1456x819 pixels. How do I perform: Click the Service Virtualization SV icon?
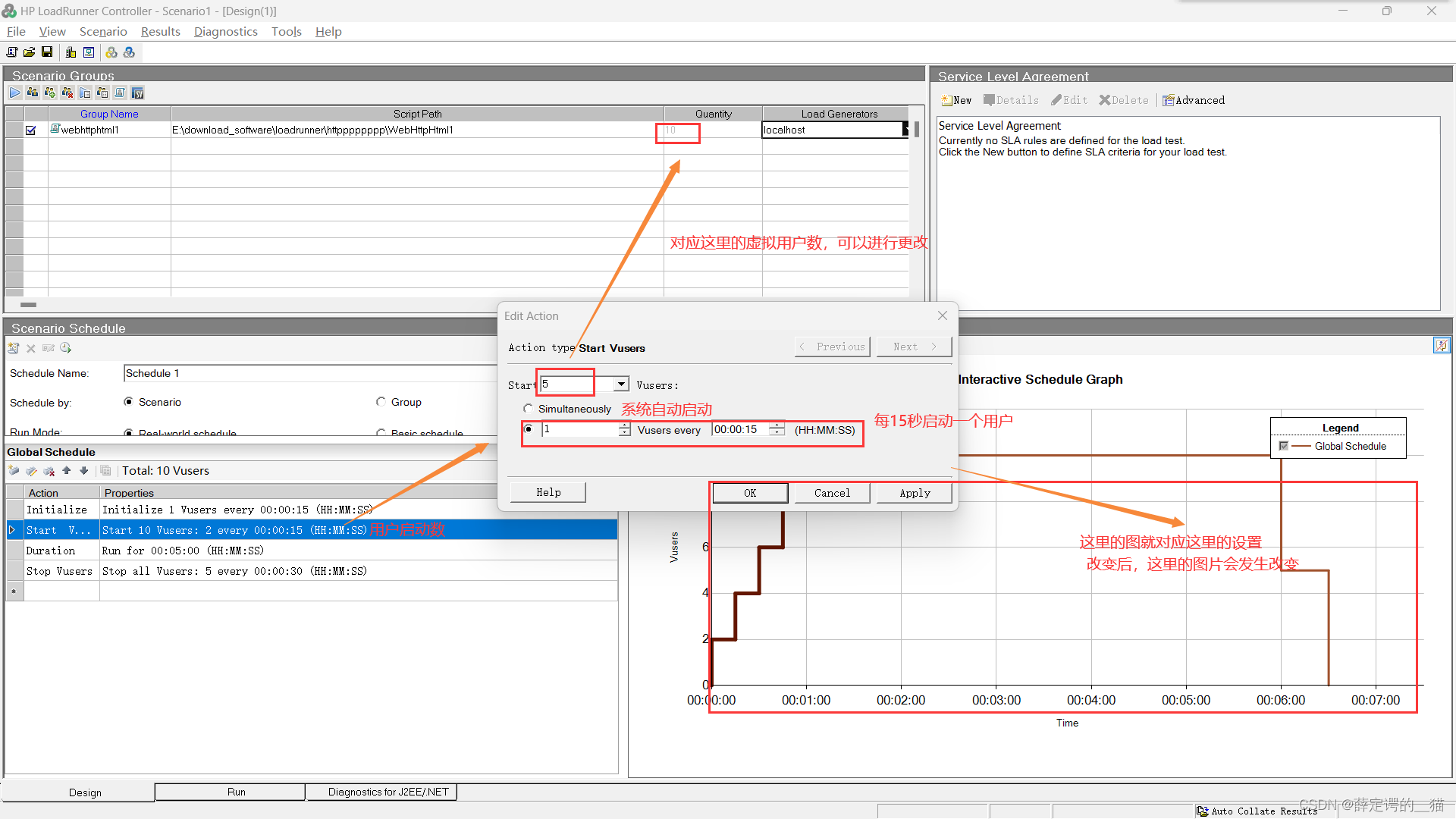coord(137,93)
